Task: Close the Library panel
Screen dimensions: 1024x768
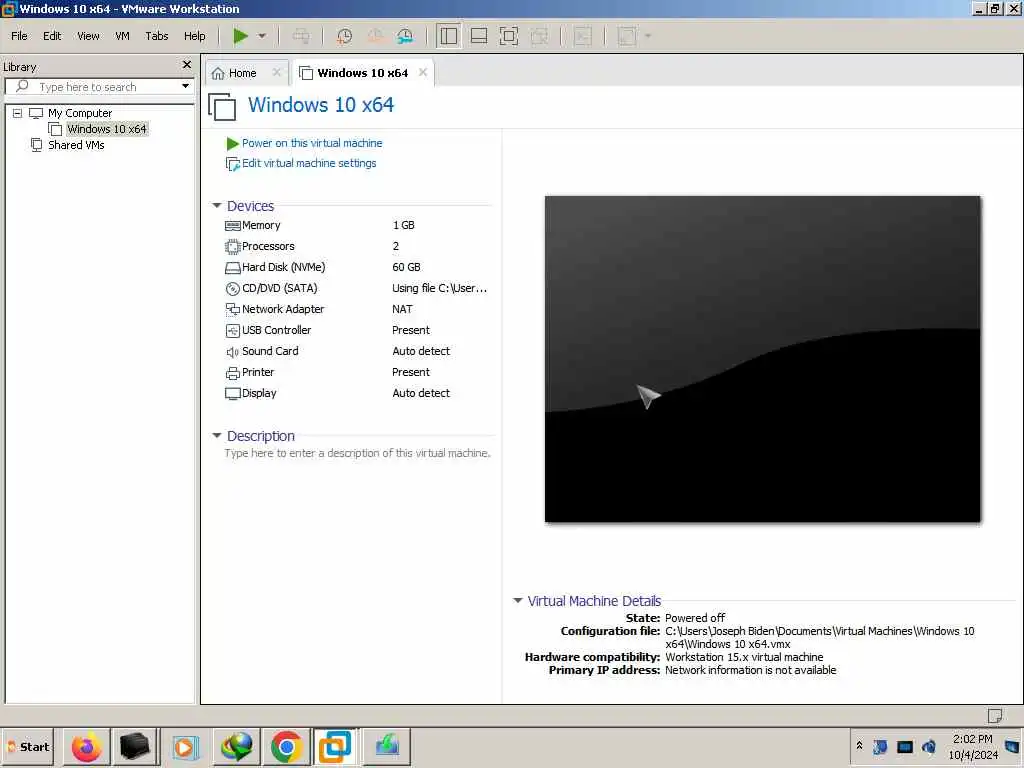Action: point(187,65)
